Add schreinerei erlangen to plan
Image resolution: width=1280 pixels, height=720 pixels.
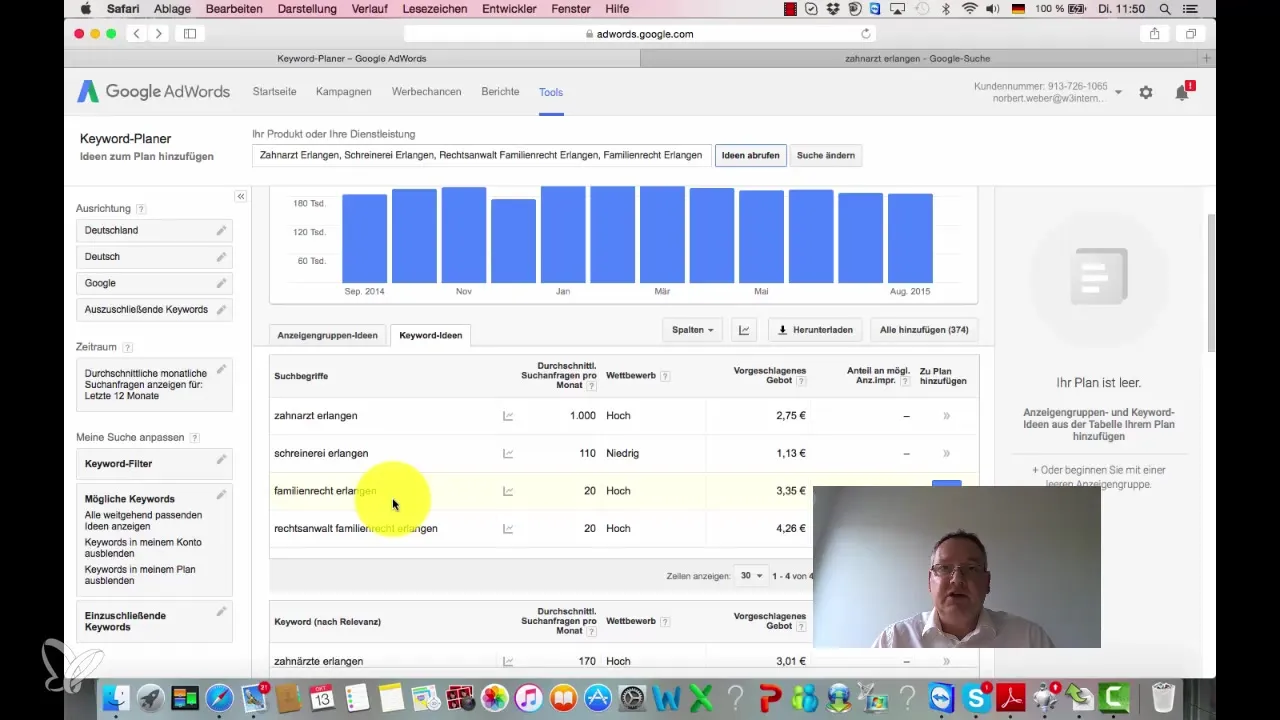[946, 453]
